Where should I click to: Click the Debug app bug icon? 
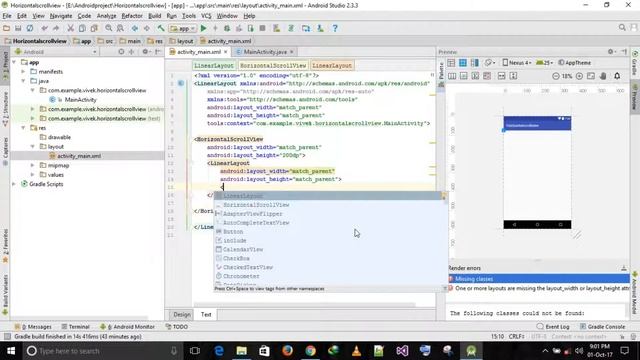[x=227, y=28]
